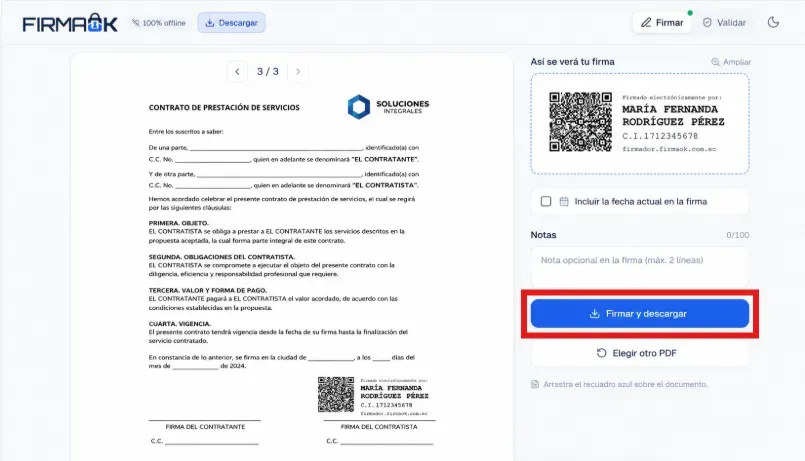This screenshot has height=461, width=805.
Task: Click the 'Notas' label
Action: coord(543,235)
